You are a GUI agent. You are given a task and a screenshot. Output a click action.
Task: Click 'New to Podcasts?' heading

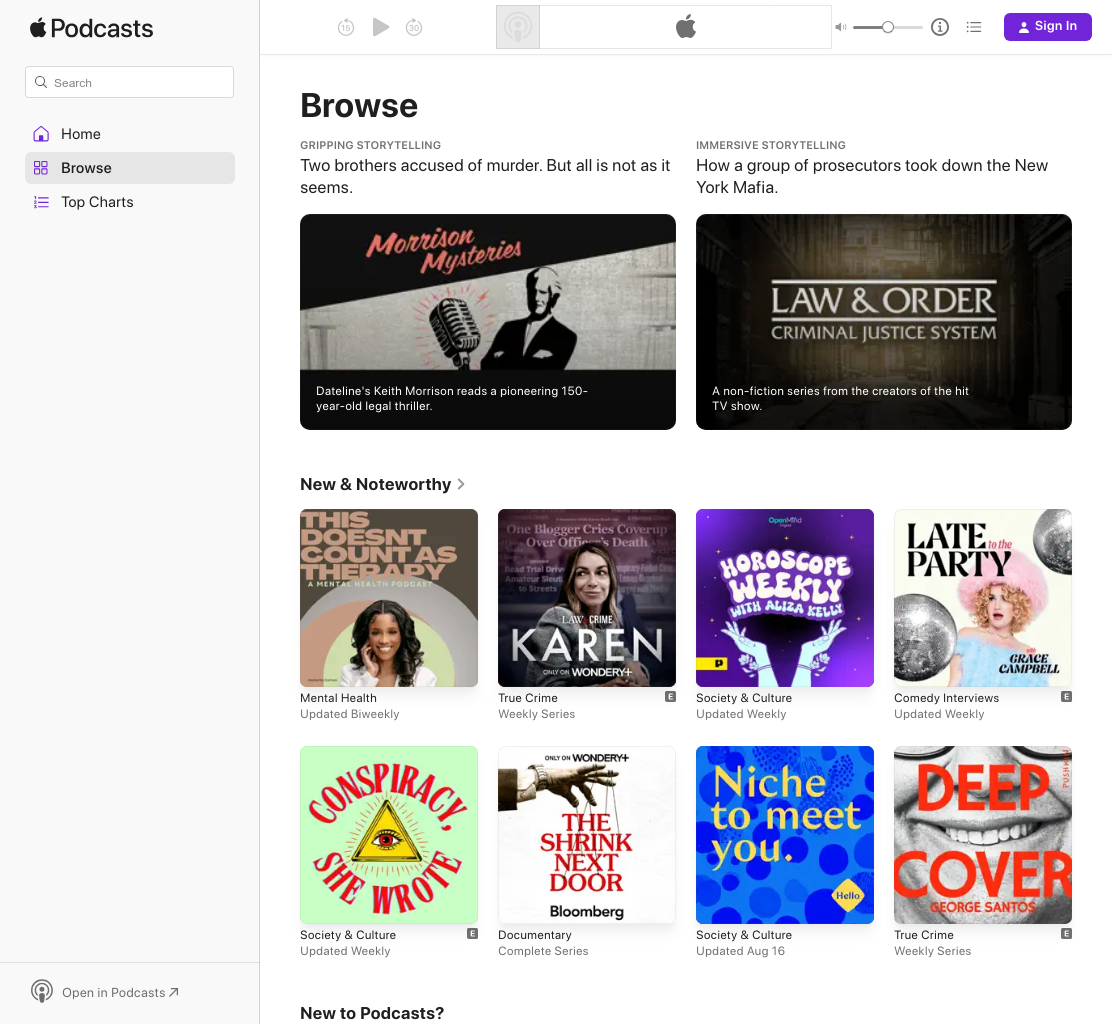(372, 1013)
